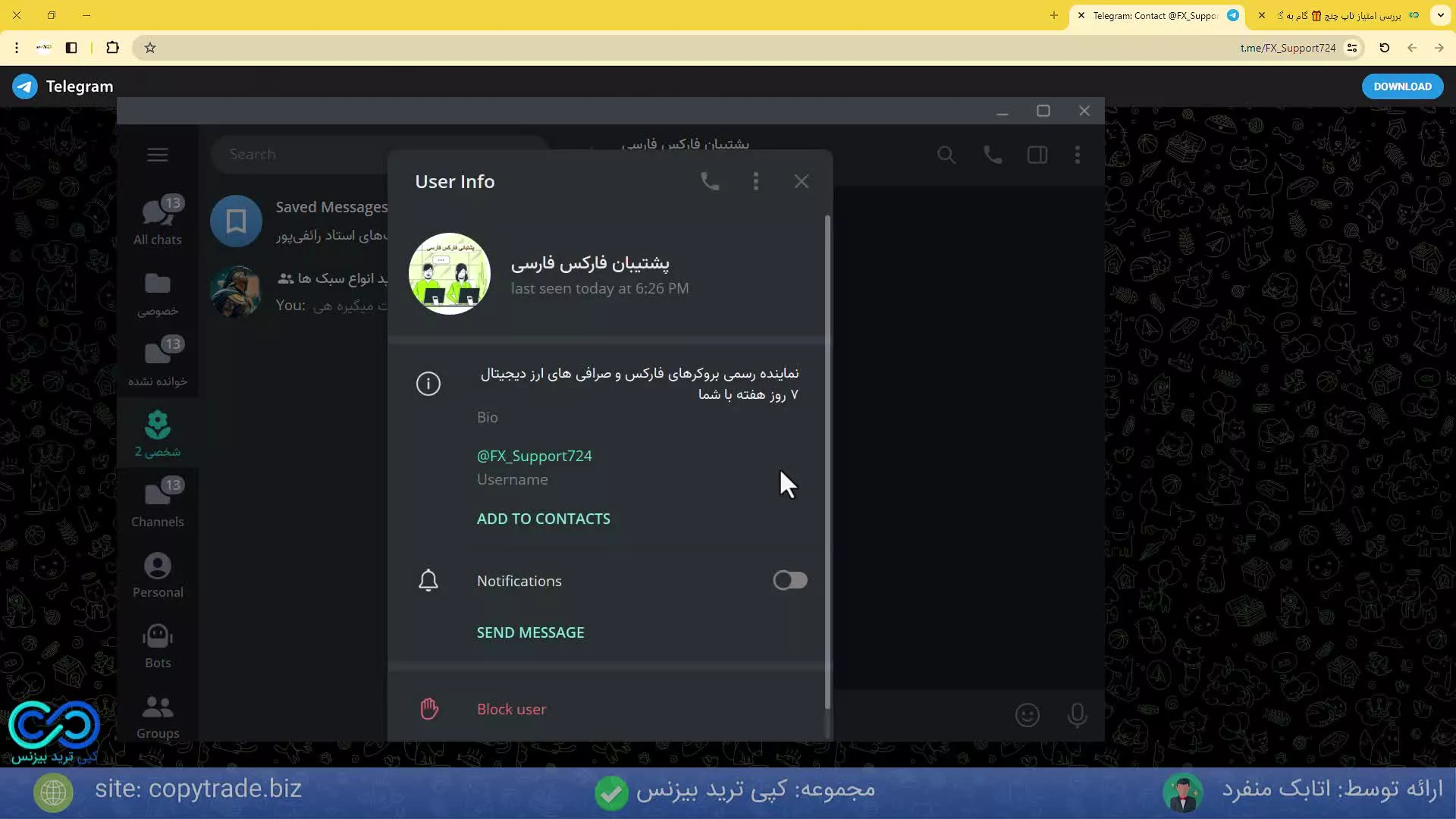Select Block user option
Image resolution: width=1456 pixels, height=819 pixels.
coord(512,708)
